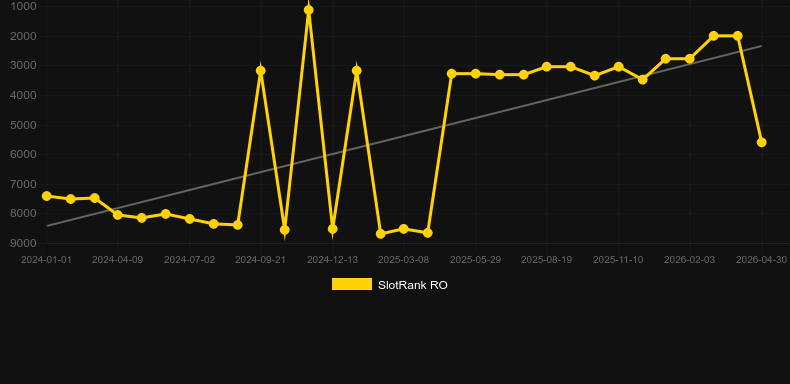Click the final data point at 2026-04-30

coord(762,143)
